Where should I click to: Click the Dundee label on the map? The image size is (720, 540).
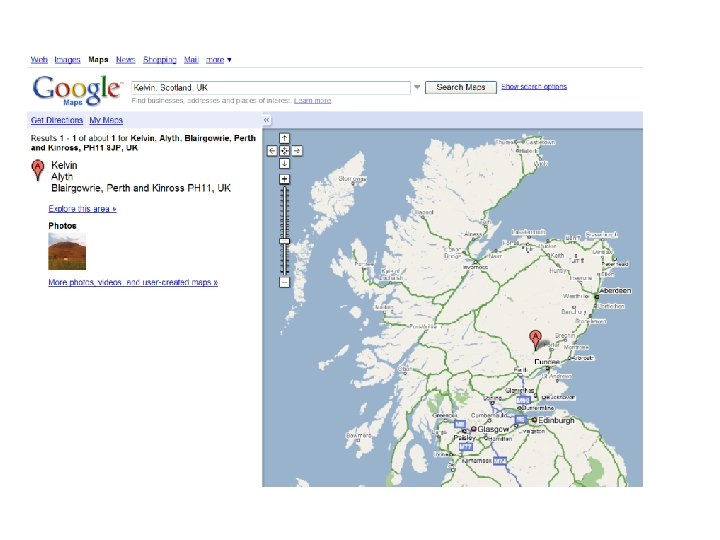point(547,362)
